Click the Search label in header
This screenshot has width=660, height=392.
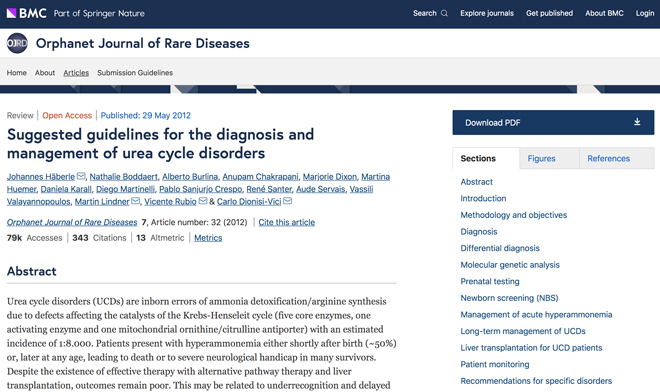click(425, 13)
